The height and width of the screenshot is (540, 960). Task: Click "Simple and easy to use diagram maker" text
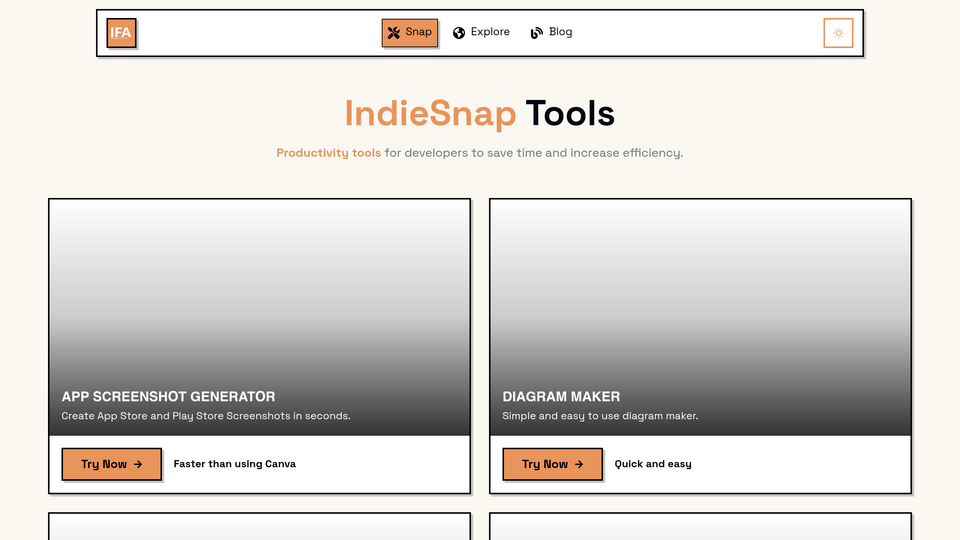pyautogui.click(x=600, y=416)
